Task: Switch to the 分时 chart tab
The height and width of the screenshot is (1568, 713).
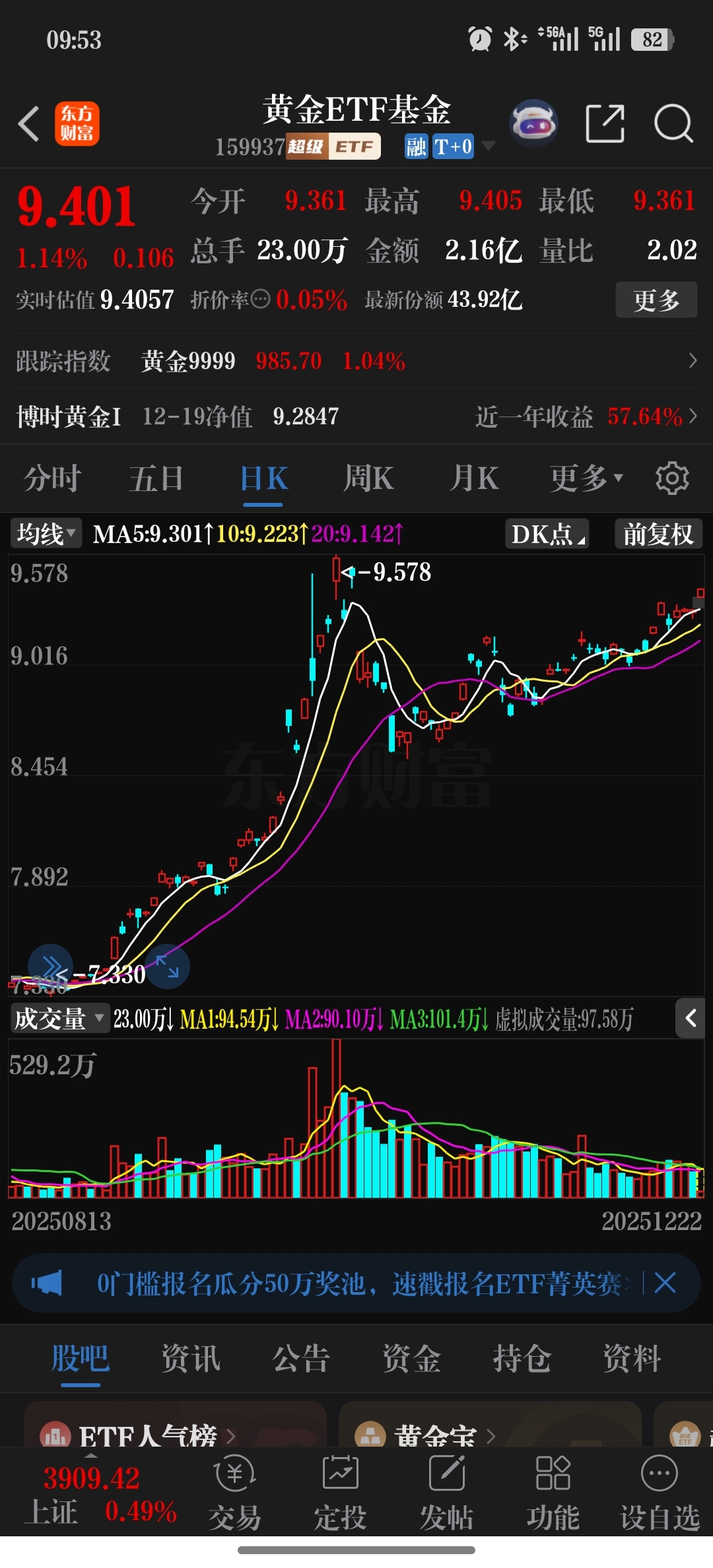Action: point(53,478)
